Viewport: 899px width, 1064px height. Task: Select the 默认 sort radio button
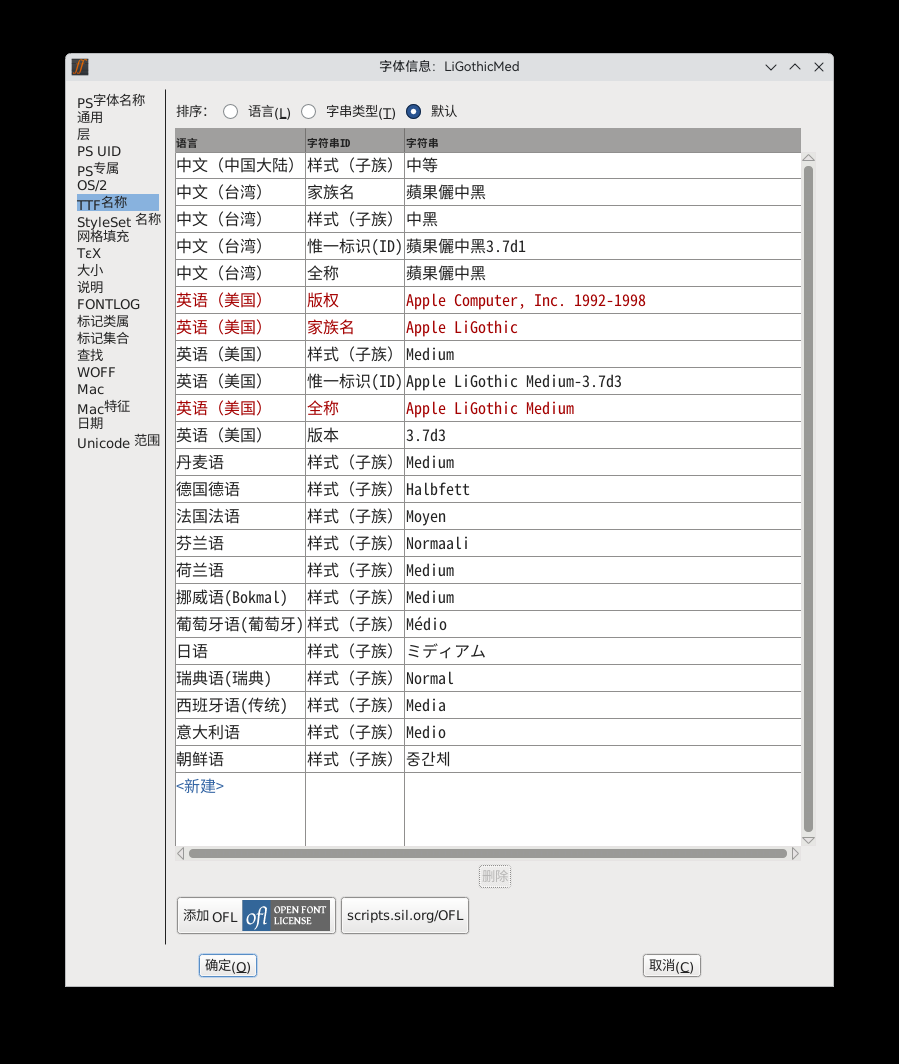[413, 111]
